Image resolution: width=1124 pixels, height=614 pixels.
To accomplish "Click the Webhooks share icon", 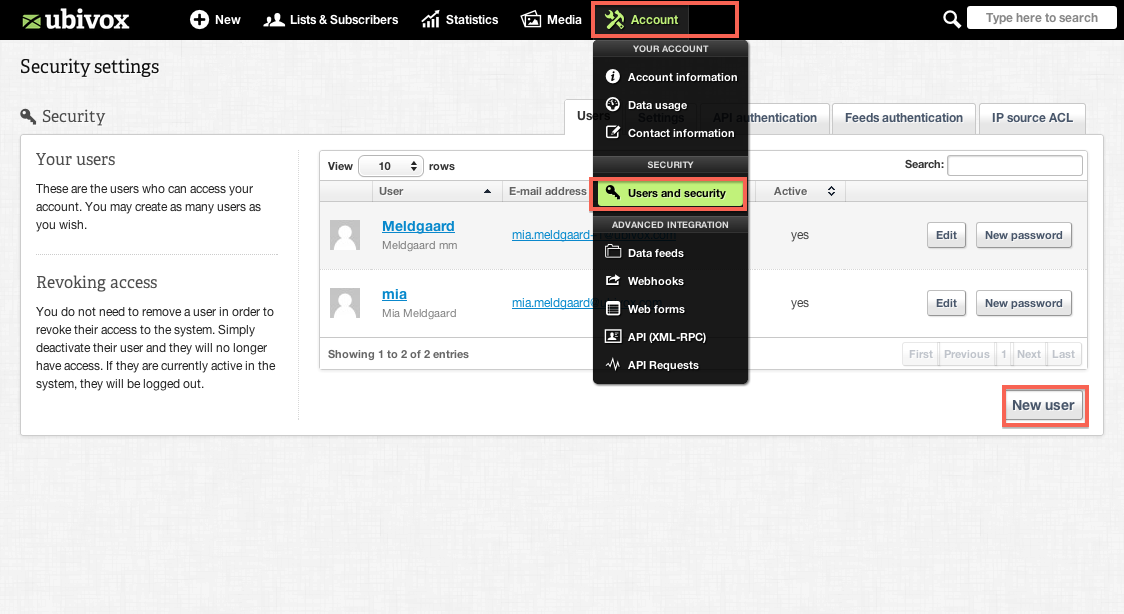I will click(x=612, y=280).
